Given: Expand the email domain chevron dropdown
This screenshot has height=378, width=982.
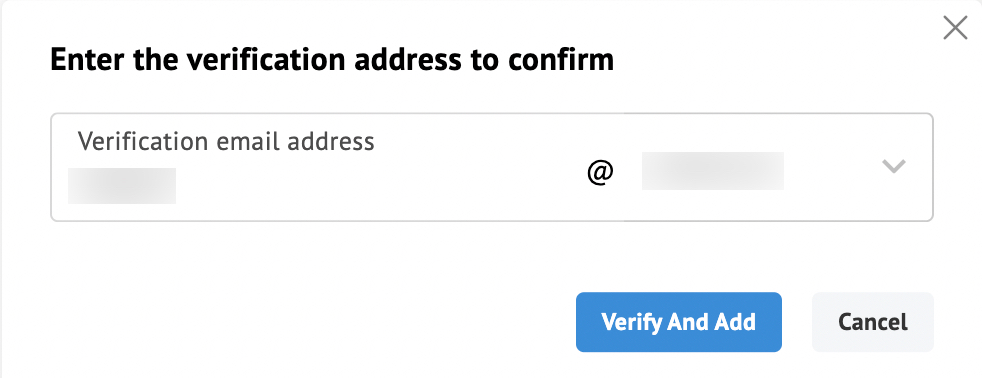Looking at the screenshot, I should [894, 166].
